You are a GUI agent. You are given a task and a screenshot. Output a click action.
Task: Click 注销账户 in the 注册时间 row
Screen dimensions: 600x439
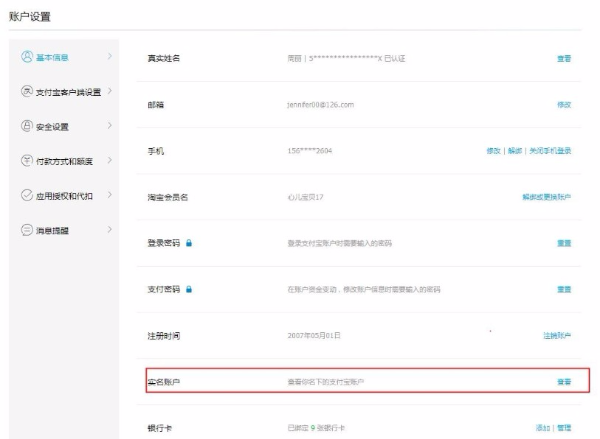554,336
